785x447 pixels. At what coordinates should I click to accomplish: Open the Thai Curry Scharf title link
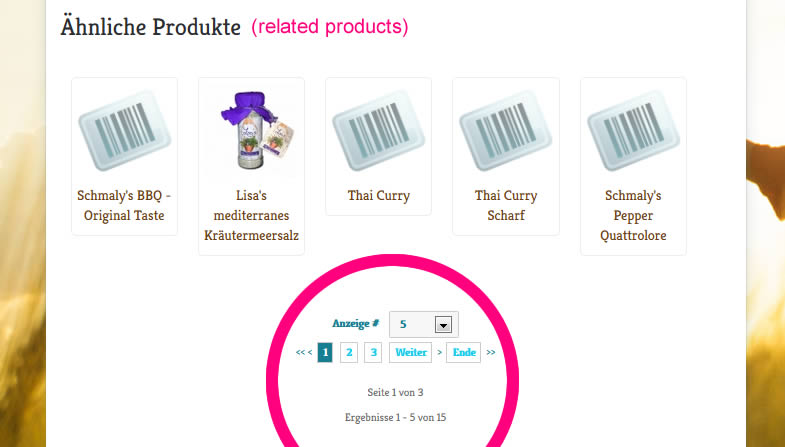[x=505, y=206]
